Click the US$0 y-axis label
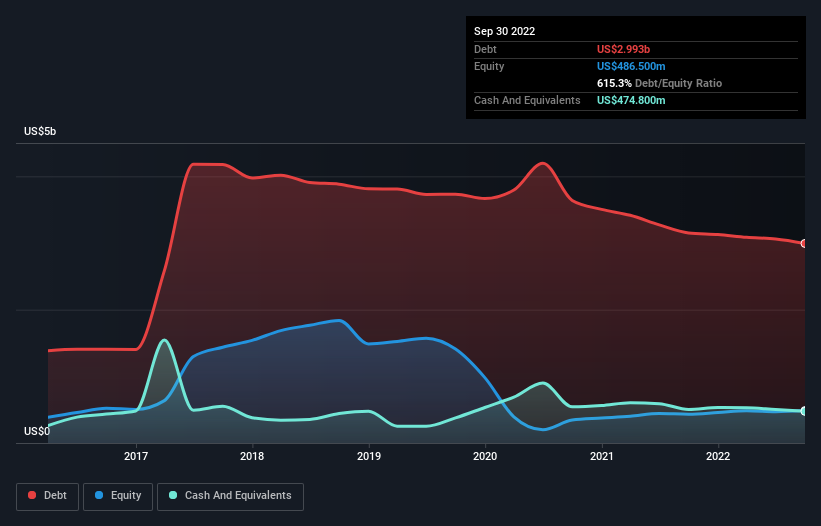Viewport: 821px width, 526px height. (37, 431)
